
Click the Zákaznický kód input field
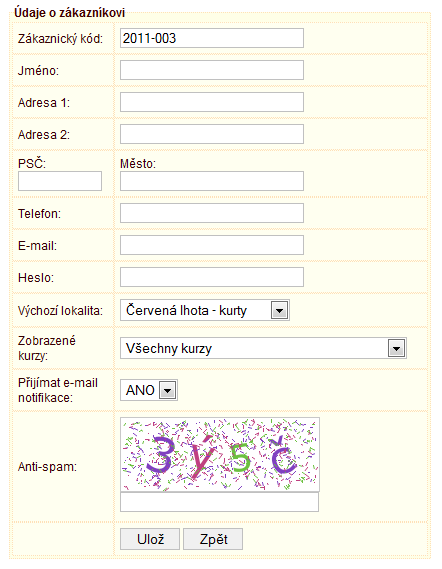212,38
